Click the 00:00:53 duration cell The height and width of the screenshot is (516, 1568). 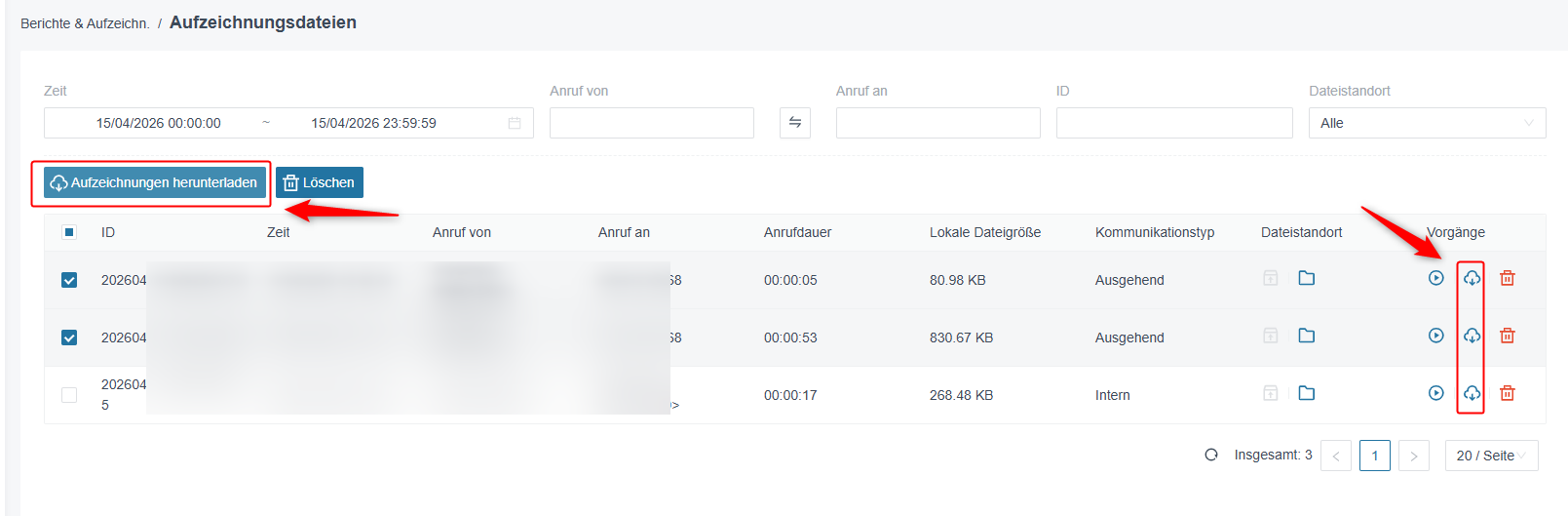(790, 337)
